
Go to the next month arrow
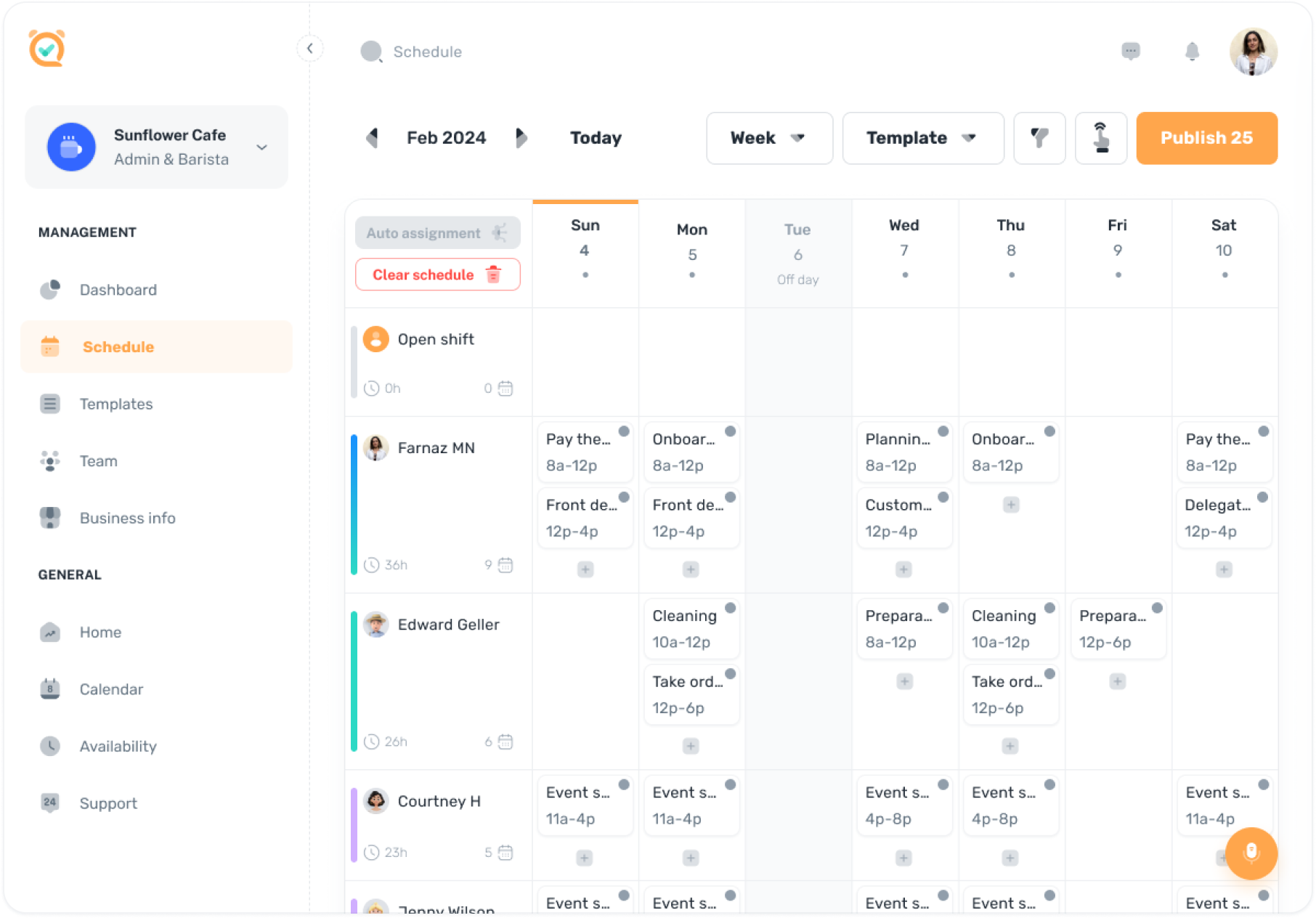click(521, 138)
